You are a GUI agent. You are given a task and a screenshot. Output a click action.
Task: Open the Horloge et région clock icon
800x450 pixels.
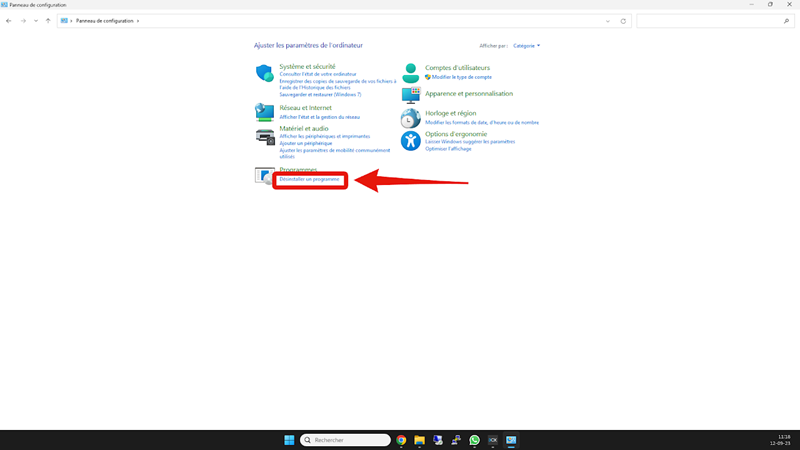pos(411,118)
